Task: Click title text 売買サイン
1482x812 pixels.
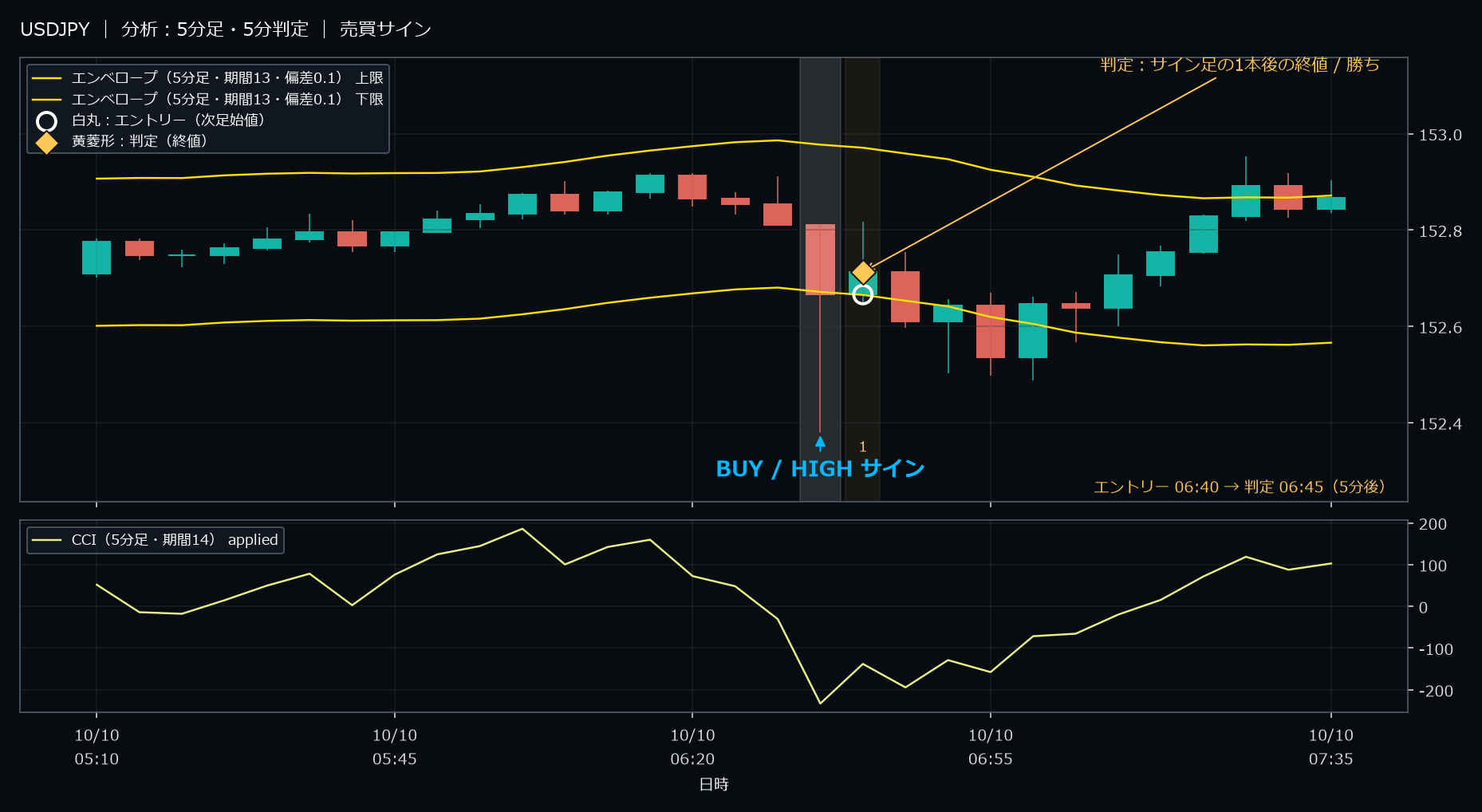Action: pos(385,30)
